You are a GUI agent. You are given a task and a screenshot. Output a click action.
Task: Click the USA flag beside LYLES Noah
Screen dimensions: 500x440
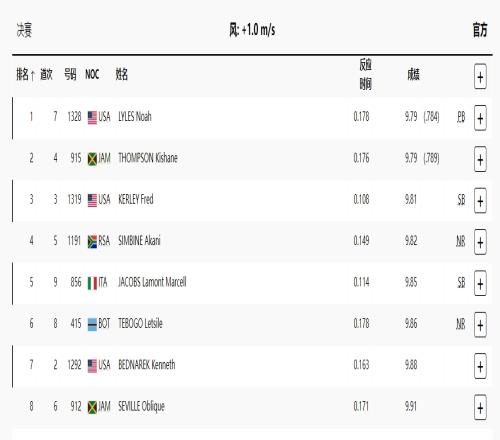pos(92,117)
